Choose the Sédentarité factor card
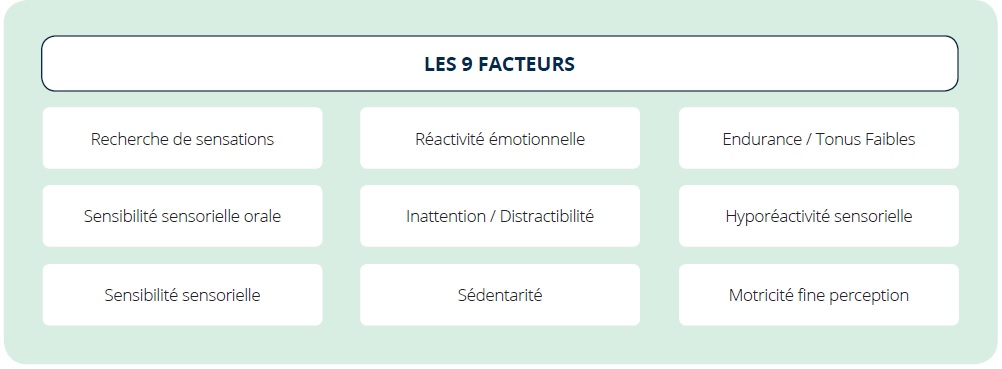1002x369 pixels. 500,295
